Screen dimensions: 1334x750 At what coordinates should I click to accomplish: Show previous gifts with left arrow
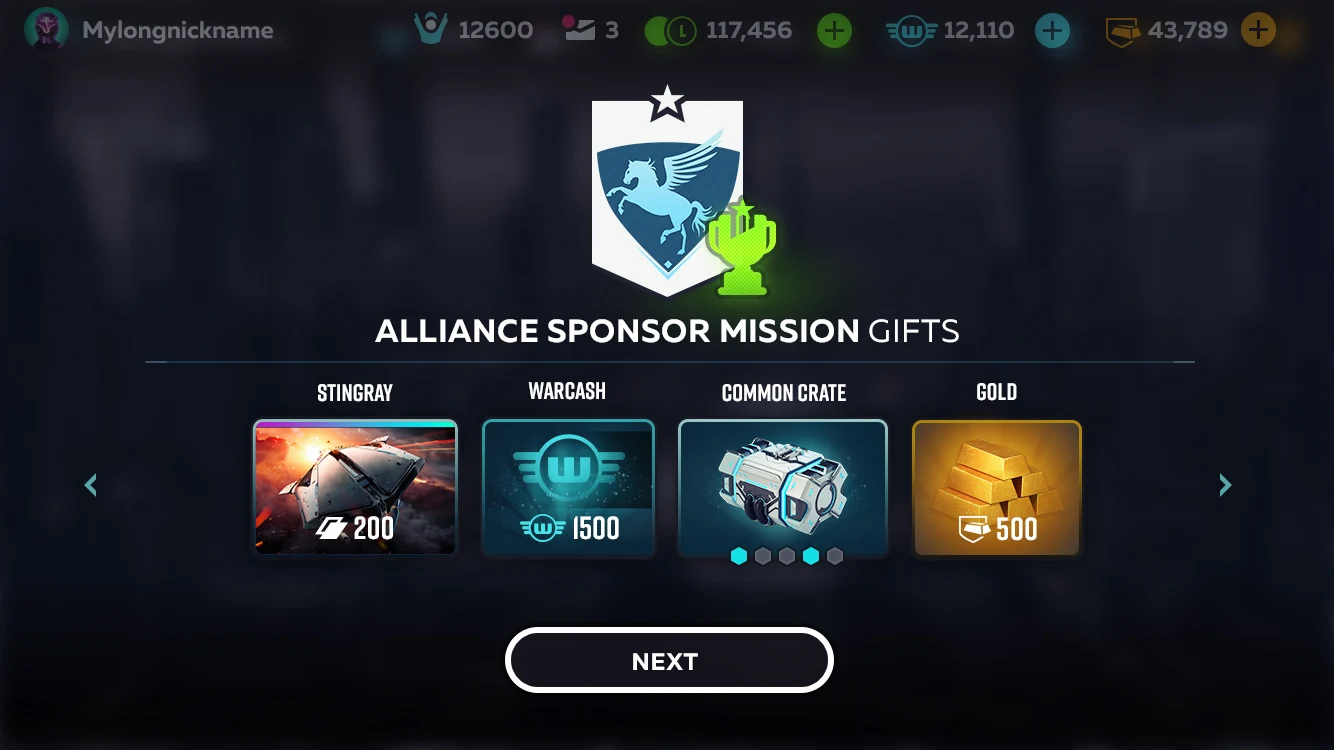tap(91, 485)
